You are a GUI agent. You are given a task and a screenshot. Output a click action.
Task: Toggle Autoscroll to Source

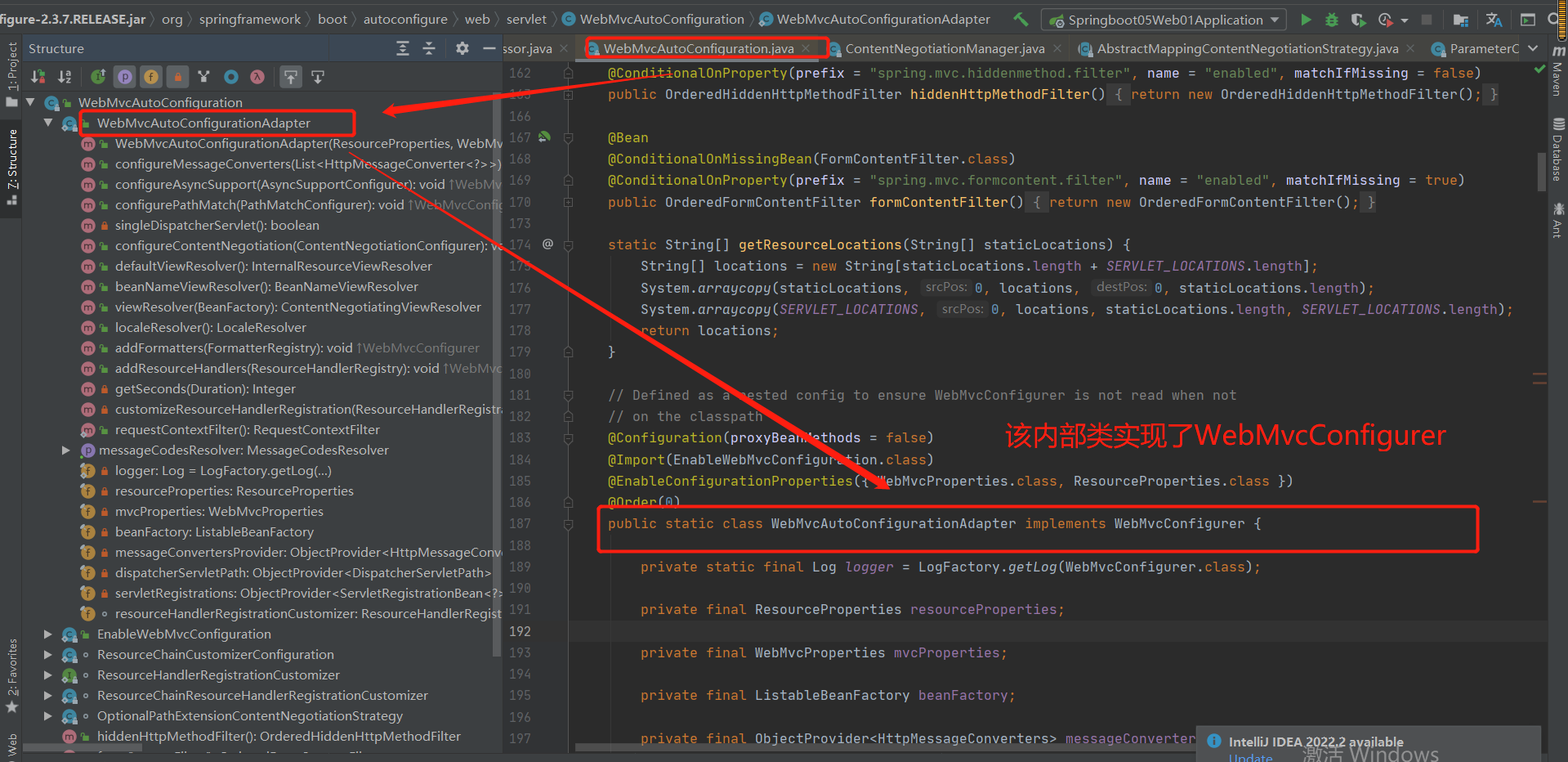(291, 77)
